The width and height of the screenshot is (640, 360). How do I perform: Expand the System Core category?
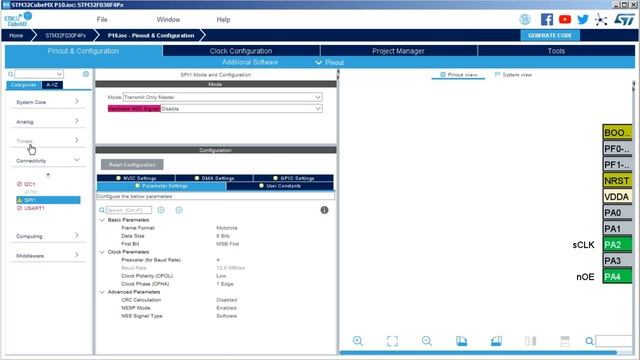pos(48,102)
